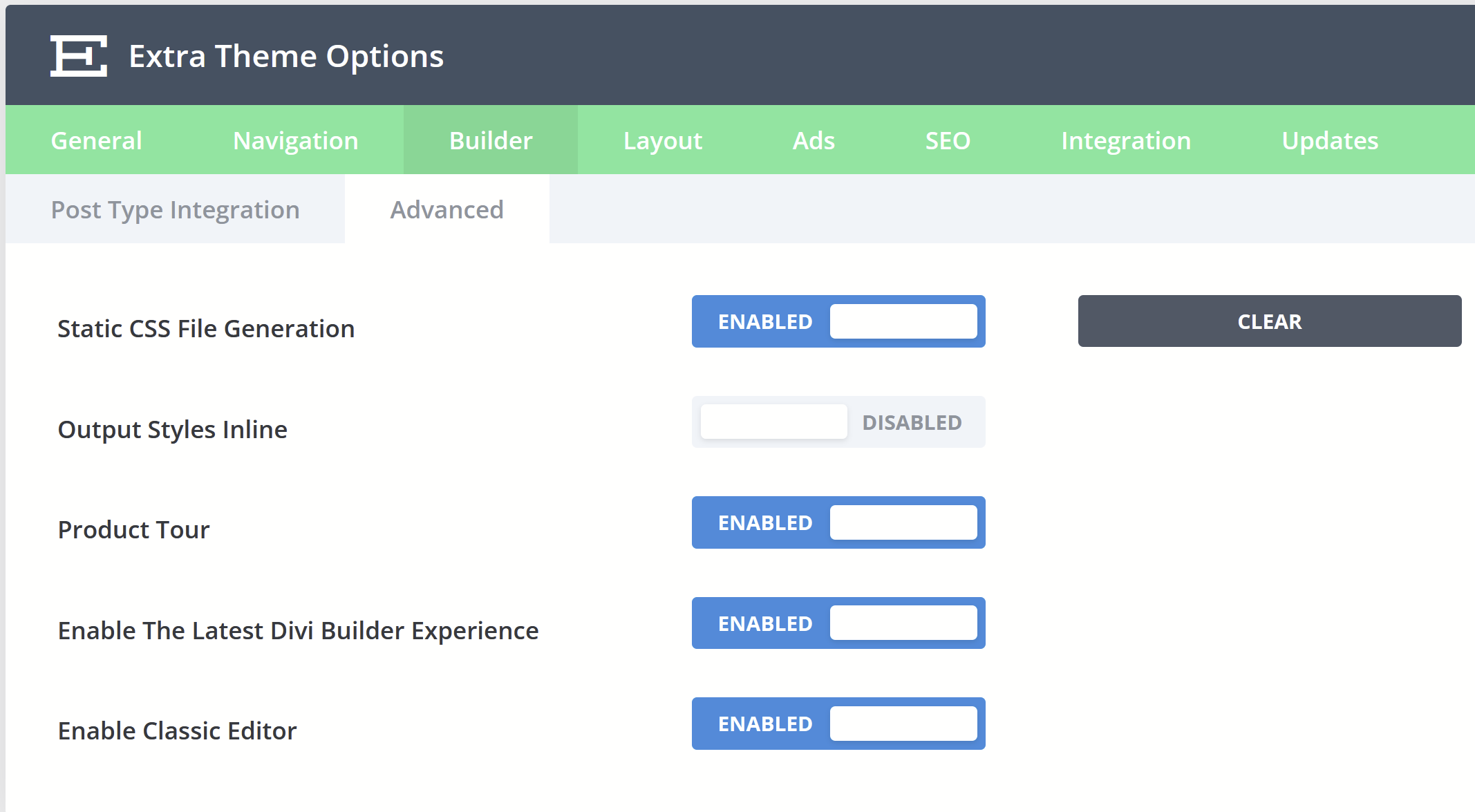Click the Extra Theme Options title
The width and height of the screenshot is (1475, 812).
[286, 56]
